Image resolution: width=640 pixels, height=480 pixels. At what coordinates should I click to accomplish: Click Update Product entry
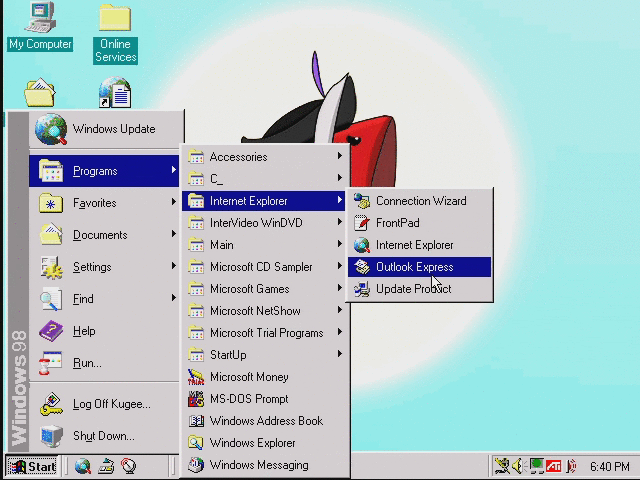pyautogui.click(x=420, y=289)
